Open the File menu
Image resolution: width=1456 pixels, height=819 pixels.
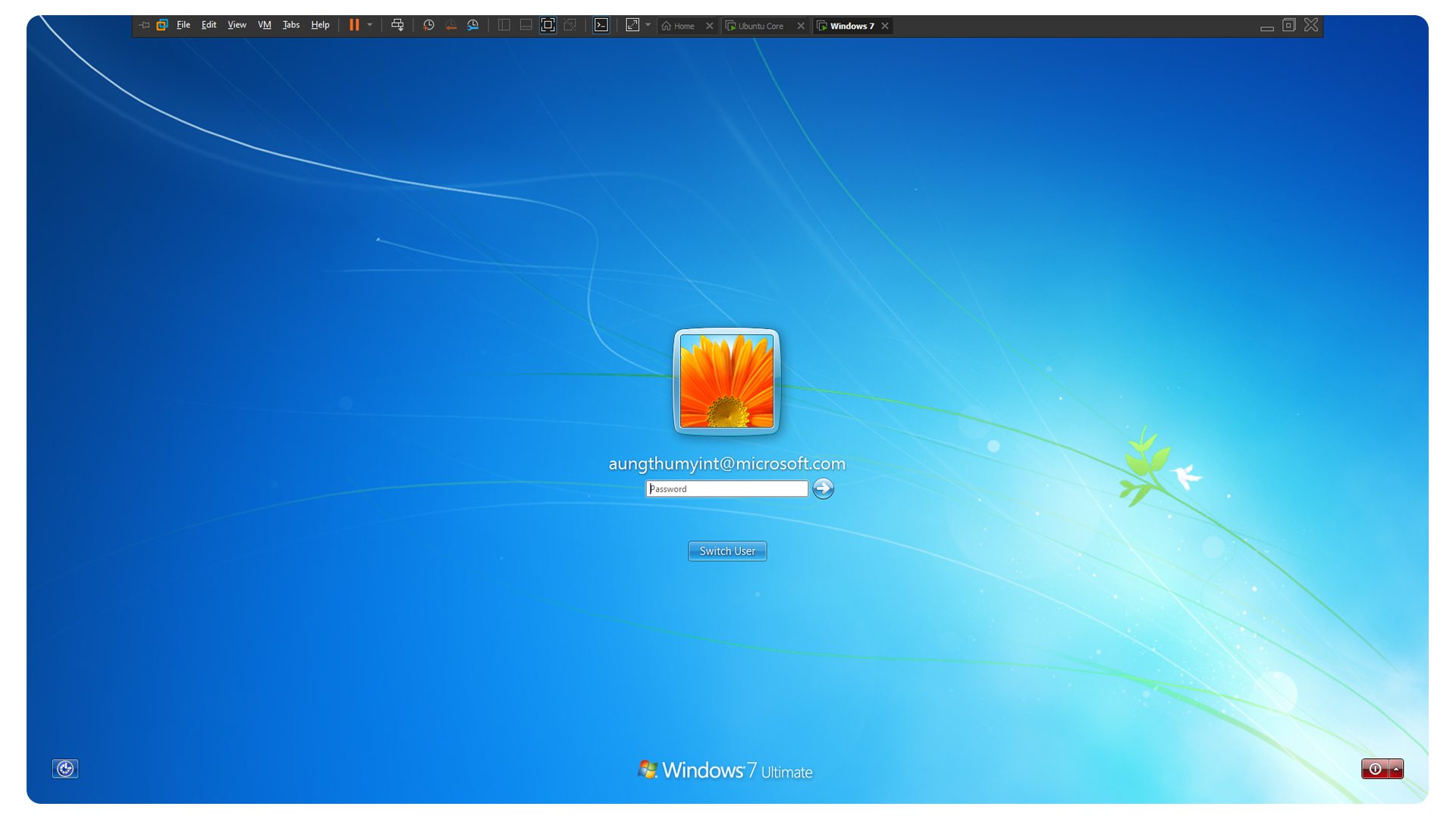184,25
